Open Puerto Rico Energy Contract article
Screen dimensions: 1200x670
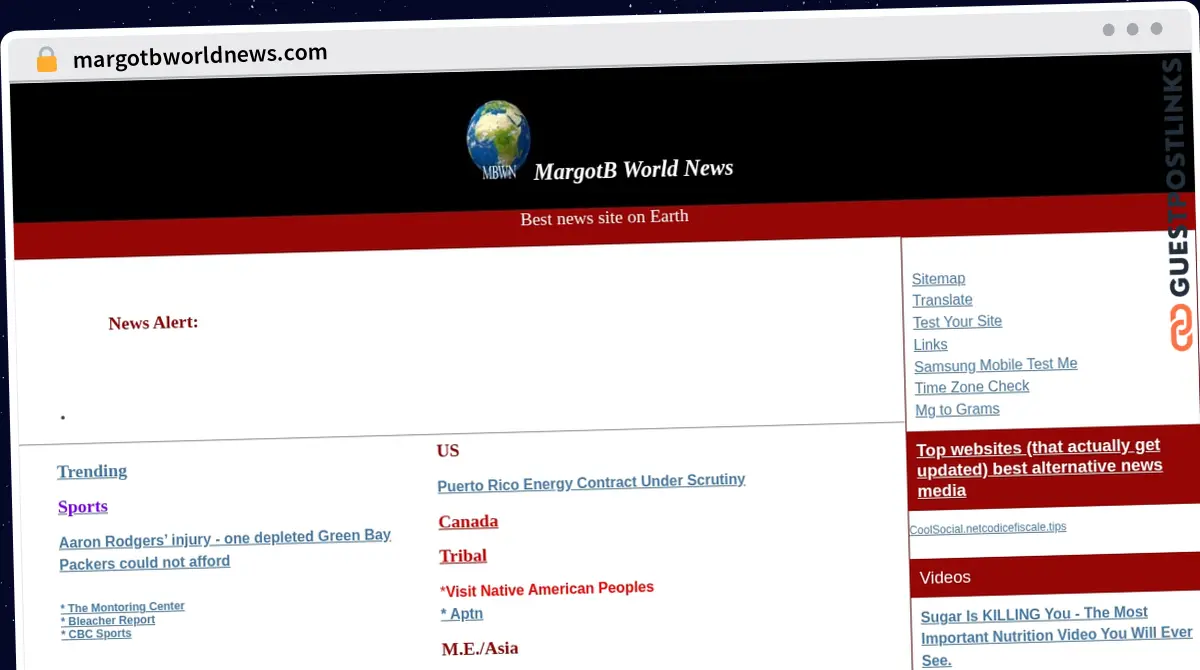point(591,482)
